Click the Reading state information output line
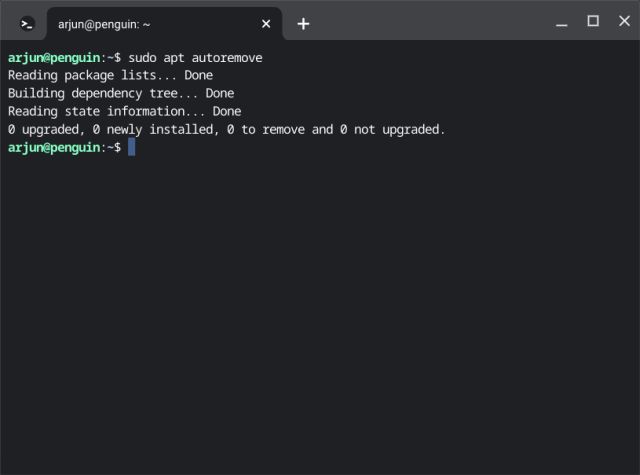This screenshot has height=475, width=640. tap(124, 111)
